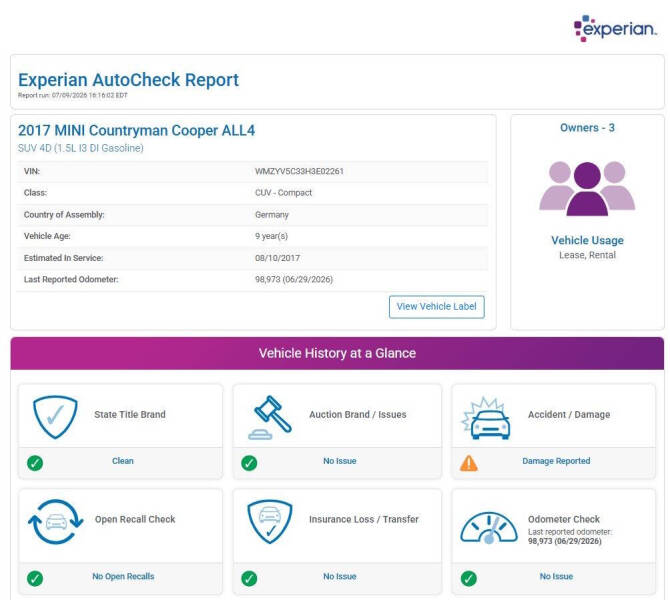Click the State Title Brand shield icon
Screen dimensions: 670x600
[55, 417]
